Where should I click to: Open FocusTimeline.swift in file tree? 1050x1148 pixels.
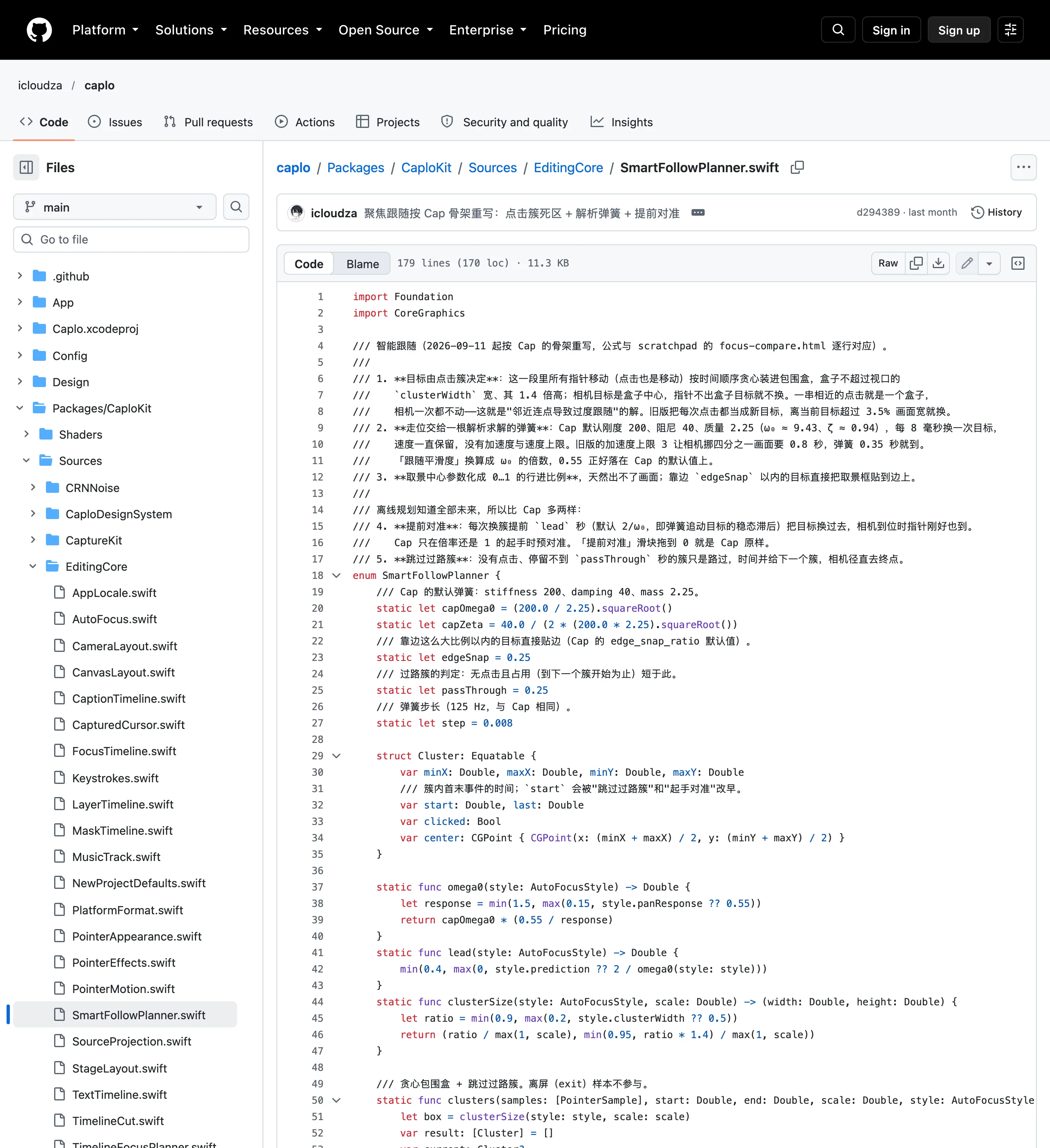123,751
